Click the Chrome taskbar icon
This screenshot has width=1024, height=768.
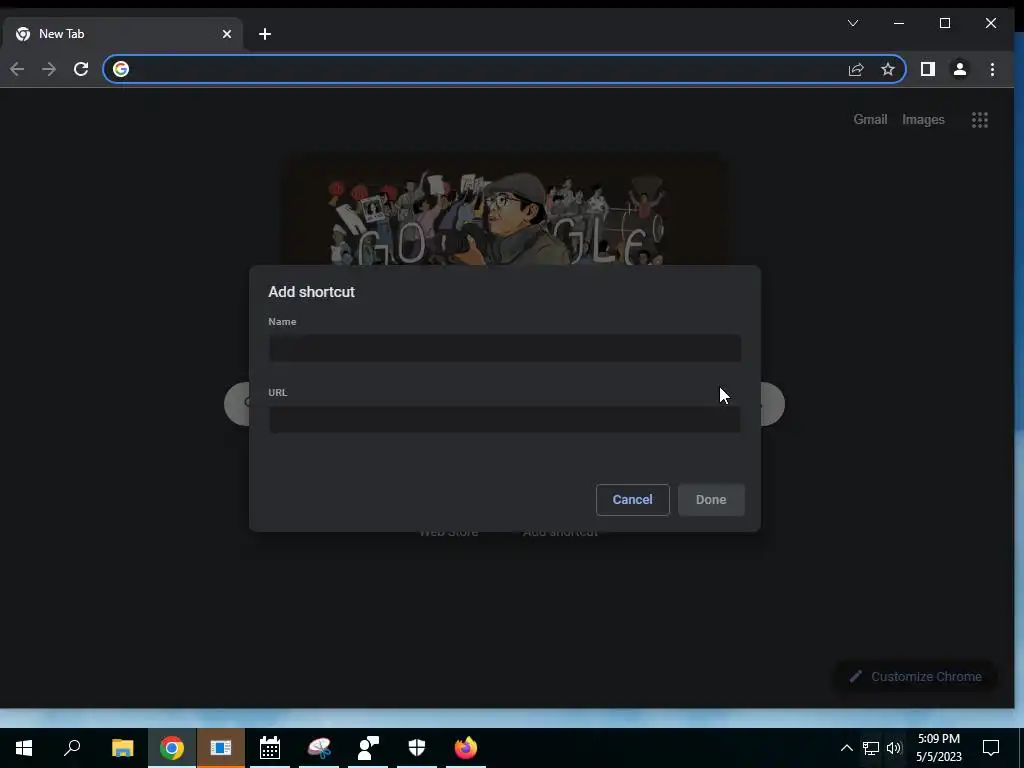point(172,748)
